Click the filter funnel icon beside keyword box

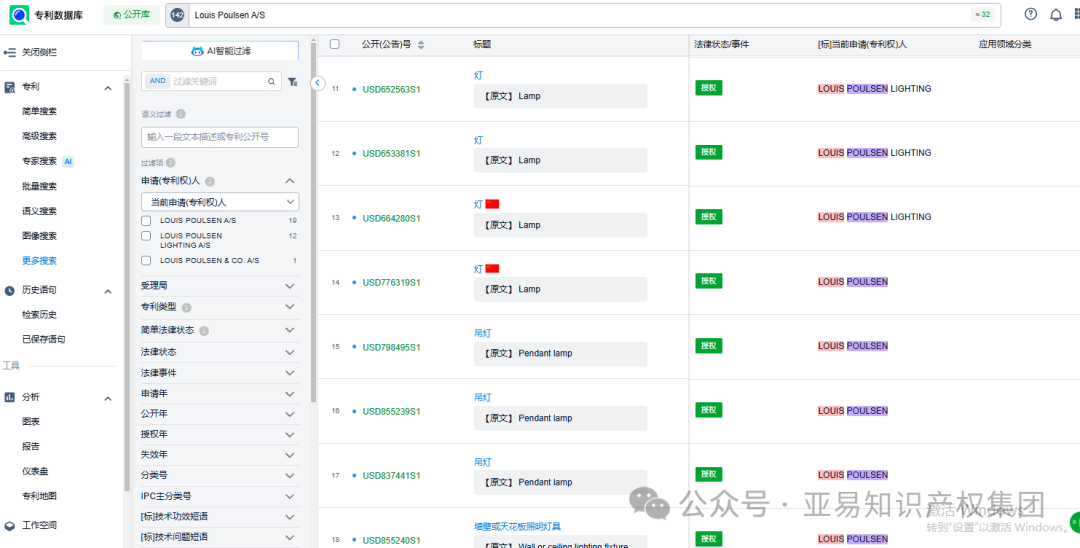[292, 82]
